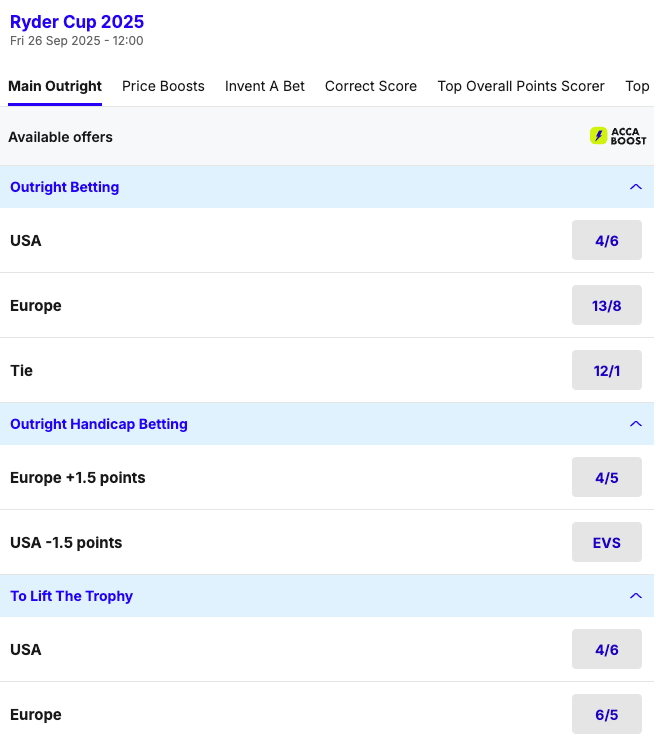
Task: Click the Outright Handicap Betting header text
Action: [99, 424]
